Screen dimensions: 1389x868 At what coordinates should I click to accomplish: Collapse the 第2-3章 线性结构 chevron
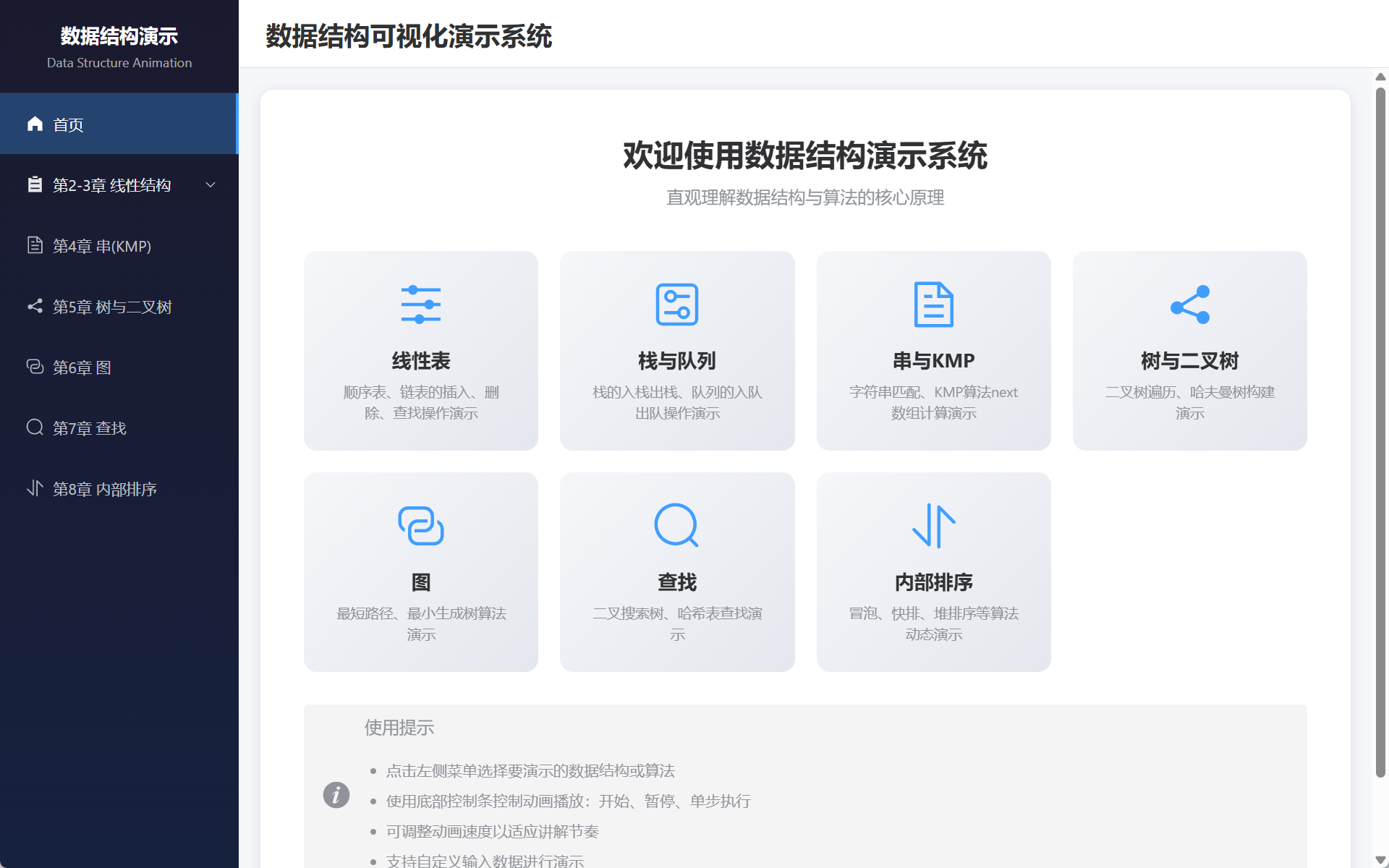tap(211, 184)
